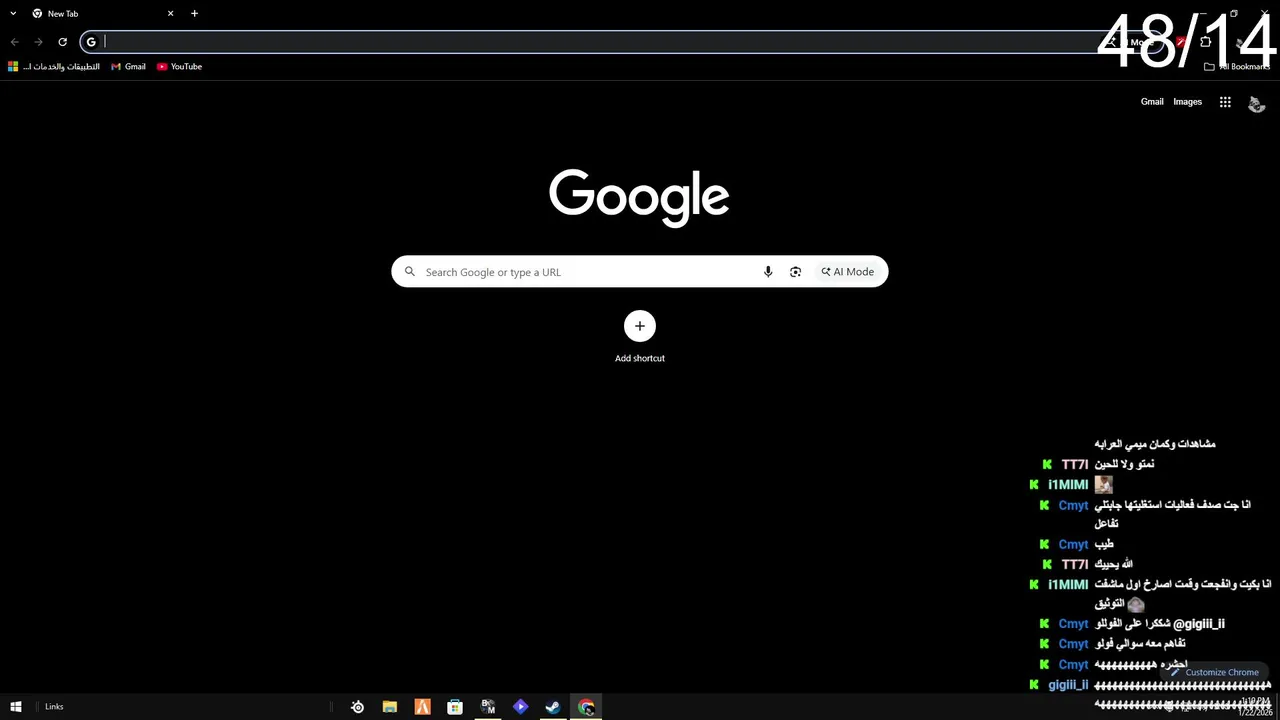Select the New Tab browser tab
Viewport: 1280px width, 720px height.
click(x=100, y=13)
